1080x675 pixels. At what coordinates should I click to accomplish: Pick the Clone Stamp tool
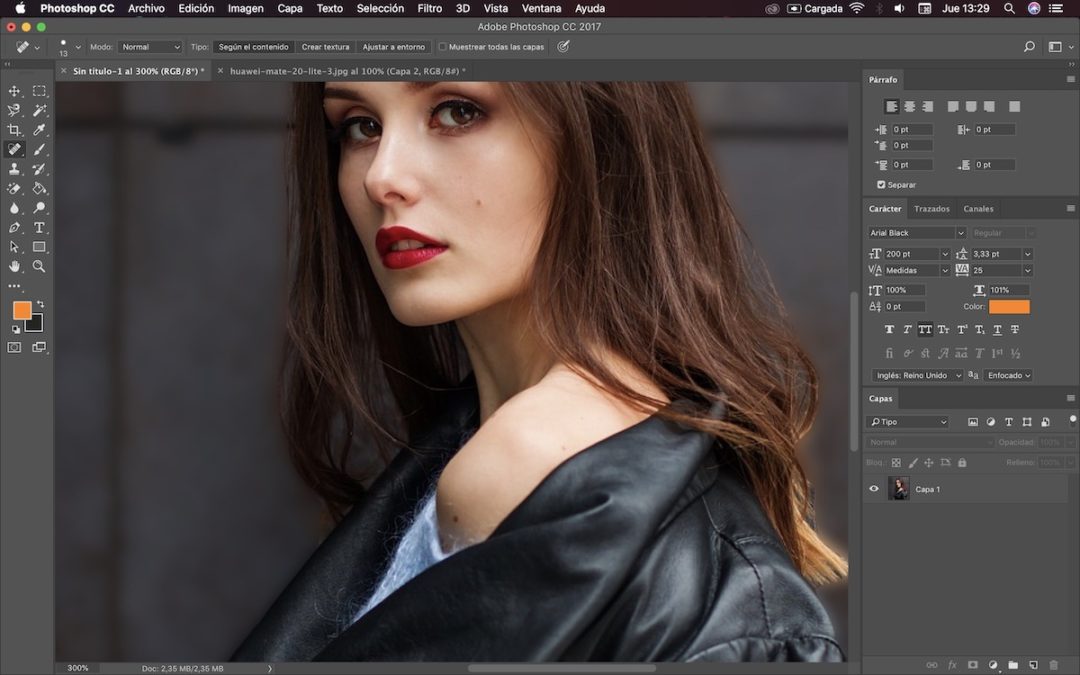(14, 169)
